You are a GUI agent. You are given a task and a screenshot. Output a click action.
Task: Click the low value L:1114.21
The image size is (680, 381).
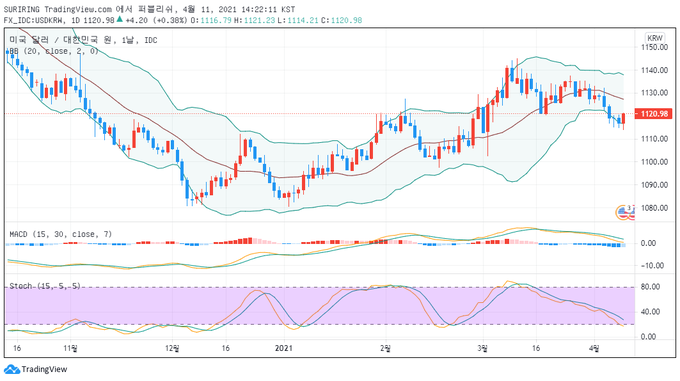click(298, 20)
